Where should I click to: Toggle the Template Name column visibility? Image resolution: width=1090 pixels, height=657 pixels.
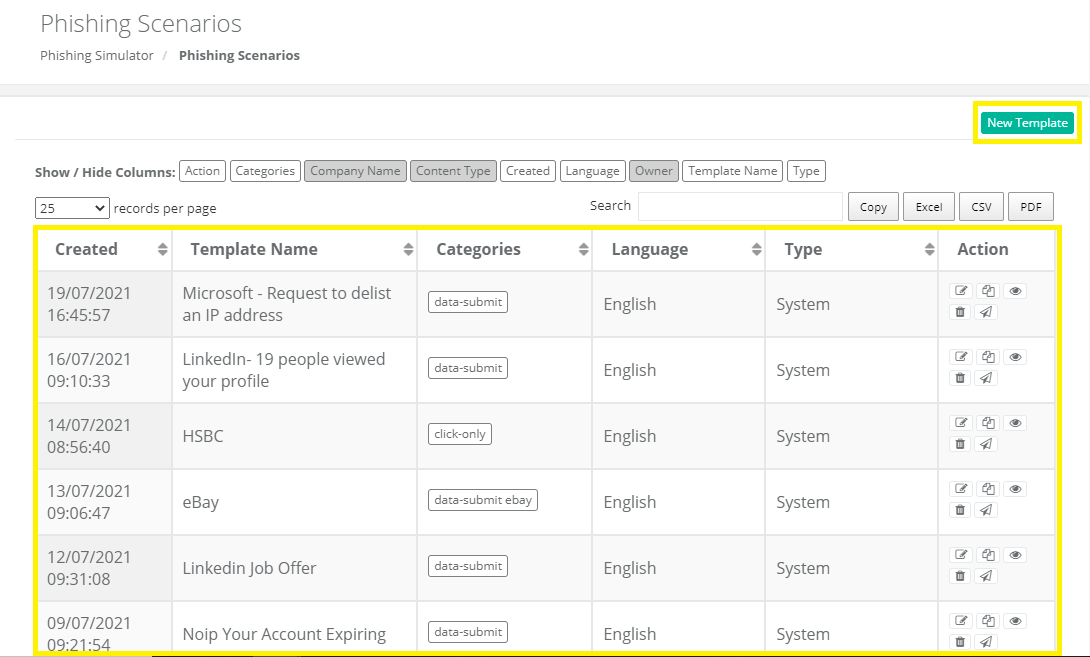[733, 171]
